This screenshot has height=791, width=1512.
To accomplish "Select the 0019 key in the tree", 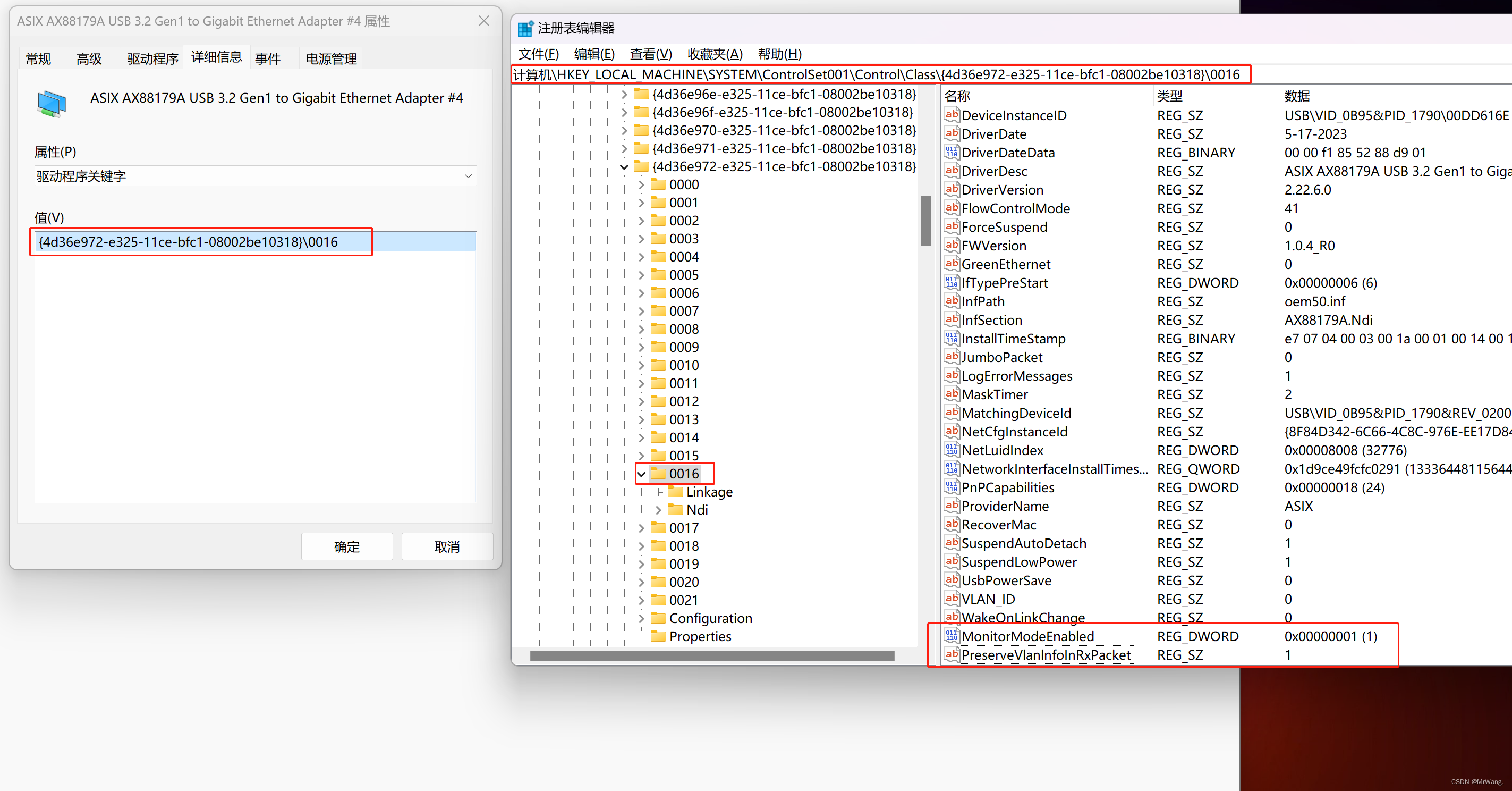I will point(684,563).
